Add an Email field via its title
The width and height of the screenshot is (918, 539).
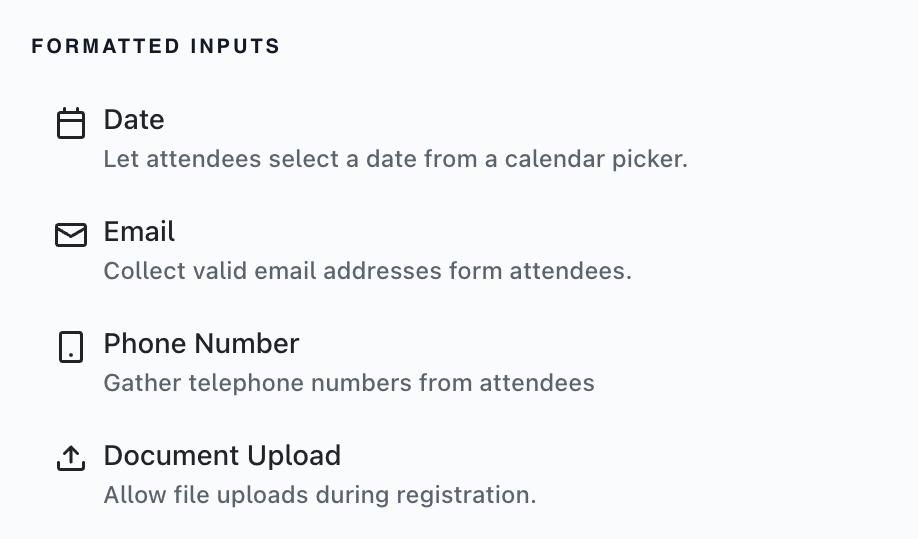click(139, 231)
